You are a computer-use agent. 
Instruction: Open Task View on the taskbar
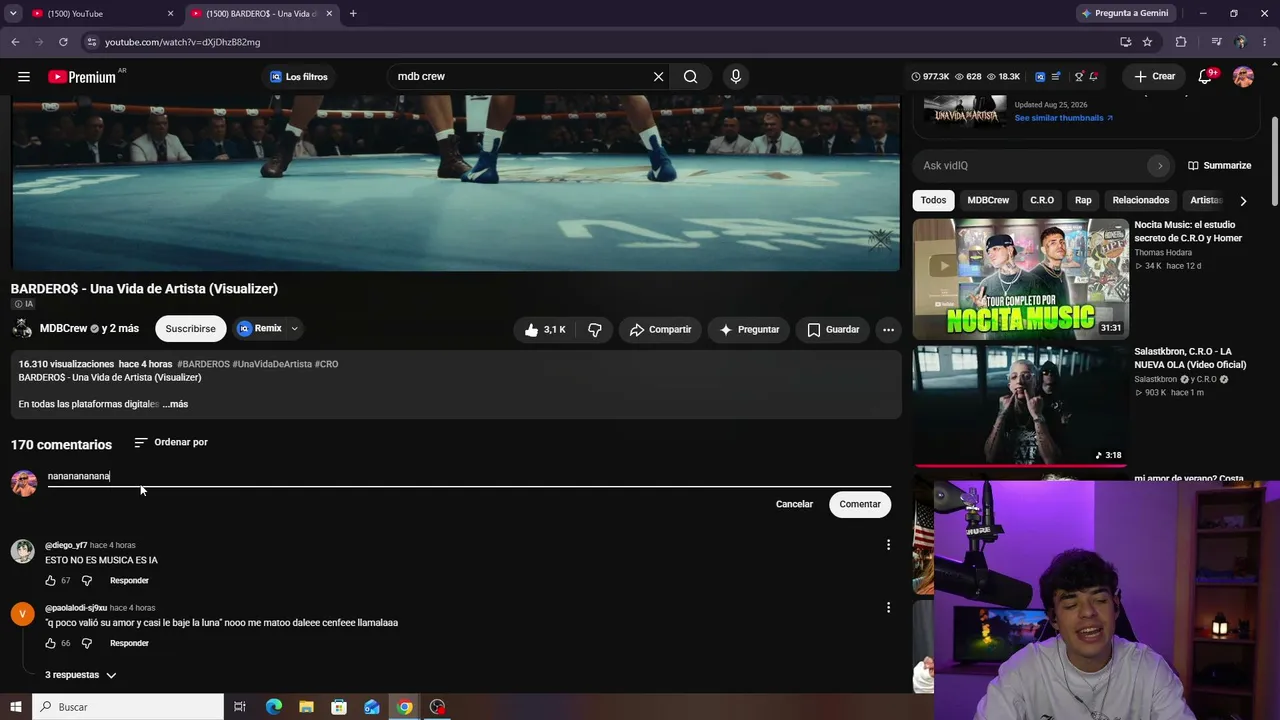coord(240,707)
